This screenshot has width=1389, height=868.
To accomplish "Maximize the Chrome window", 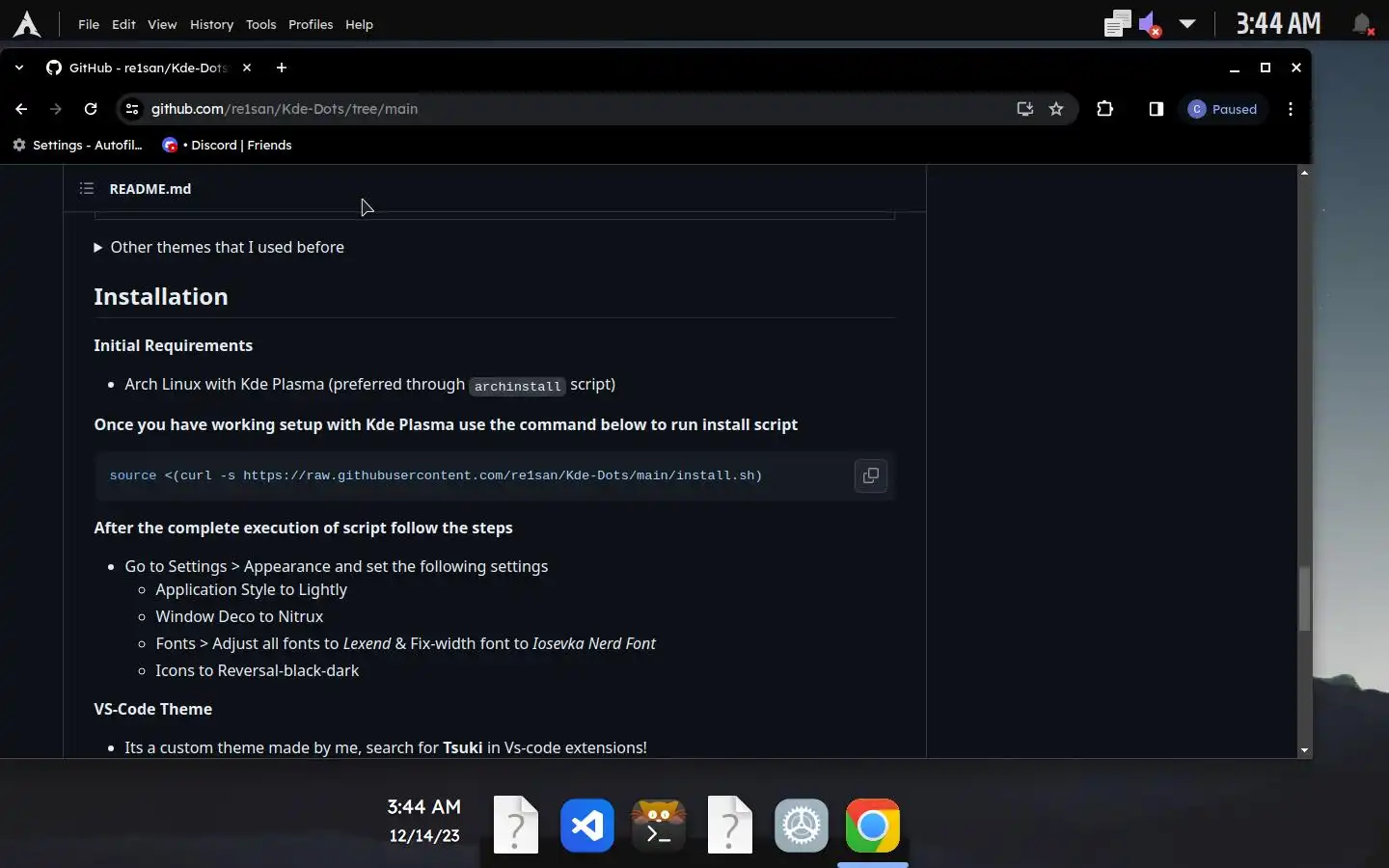I will click(1266, 68).
